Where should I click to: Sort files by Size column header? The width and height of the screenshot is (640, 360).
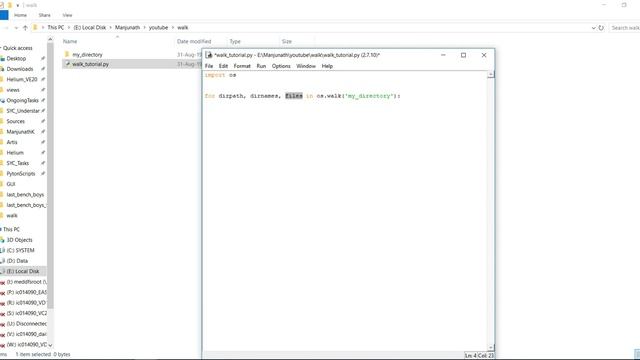coord(287,42)
